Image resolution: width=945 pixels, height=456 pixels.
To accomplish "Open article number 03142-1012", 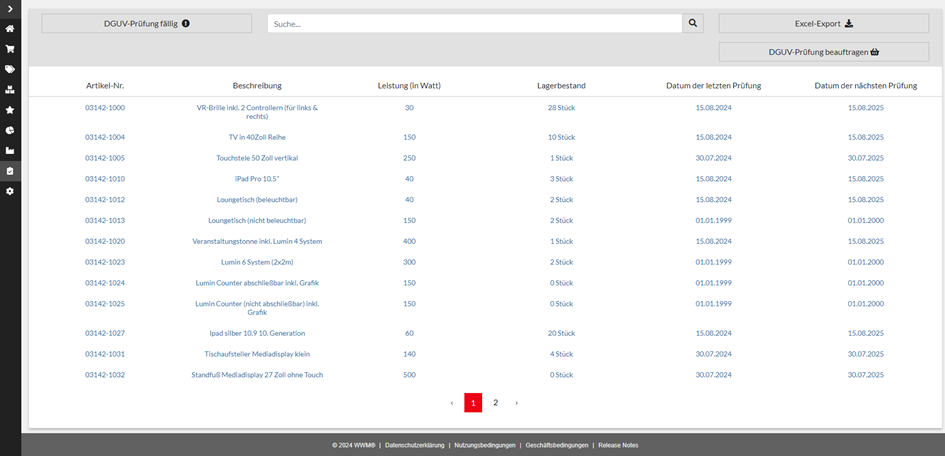I will pos(105,199).
